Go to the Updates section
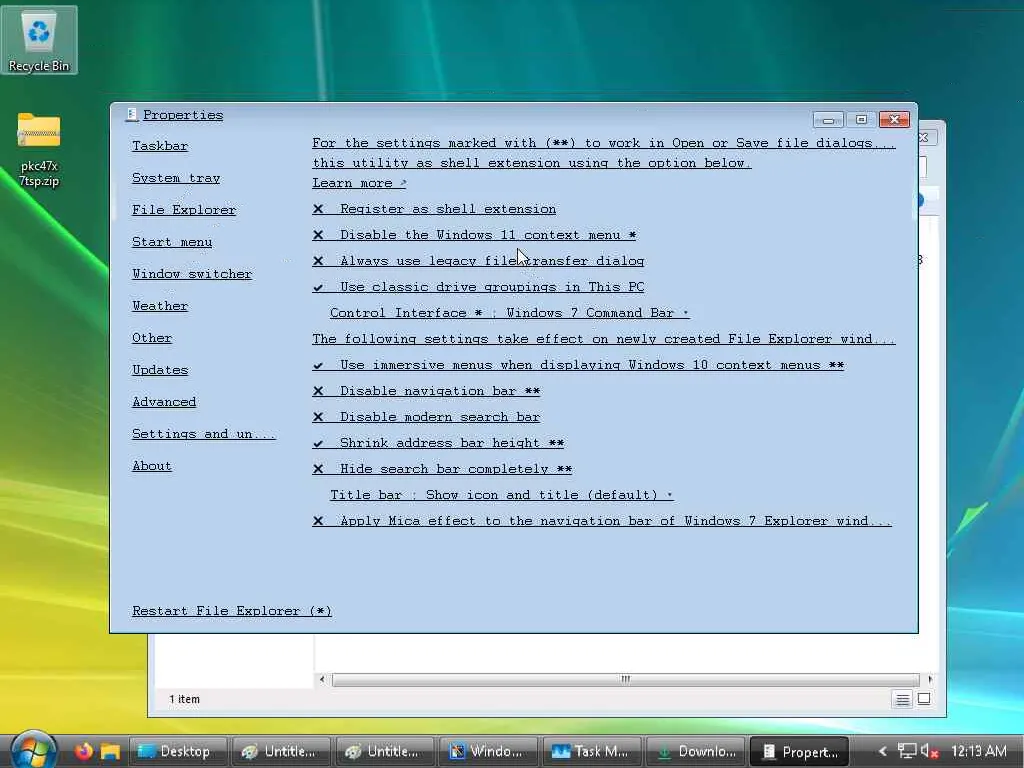The image size is (1024, 768). (x=160, y=370)
